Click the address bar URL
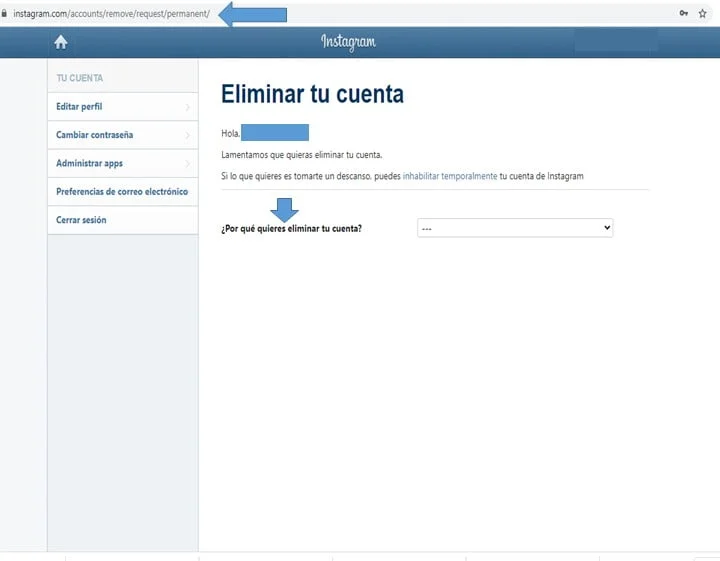Viewport: 720px width, 561px height. coord(112,14)
